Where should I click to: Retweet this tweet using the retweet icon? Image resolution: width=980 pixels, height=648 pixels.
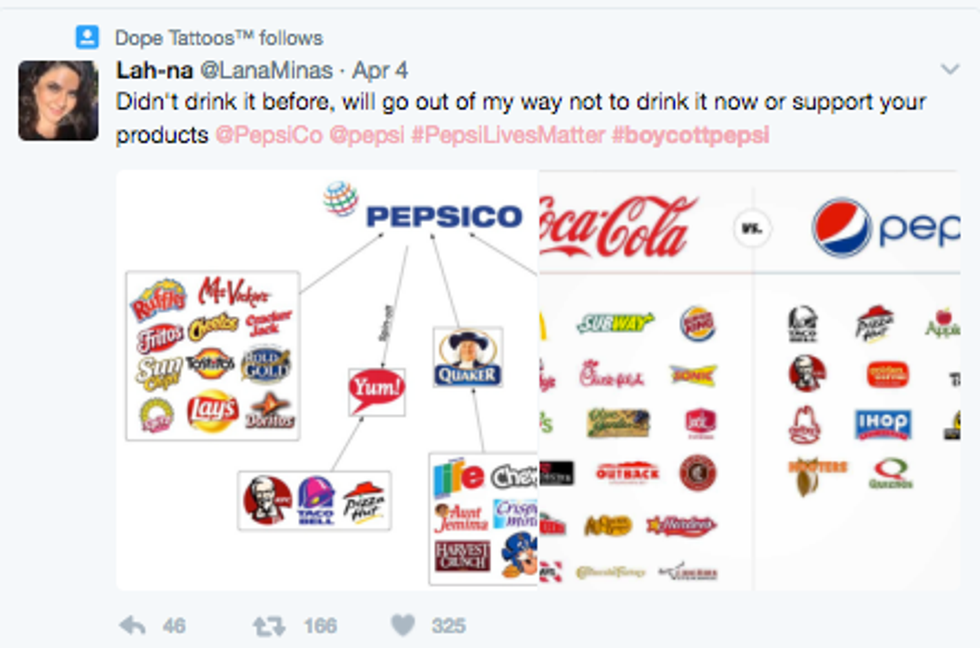point(267,625)
